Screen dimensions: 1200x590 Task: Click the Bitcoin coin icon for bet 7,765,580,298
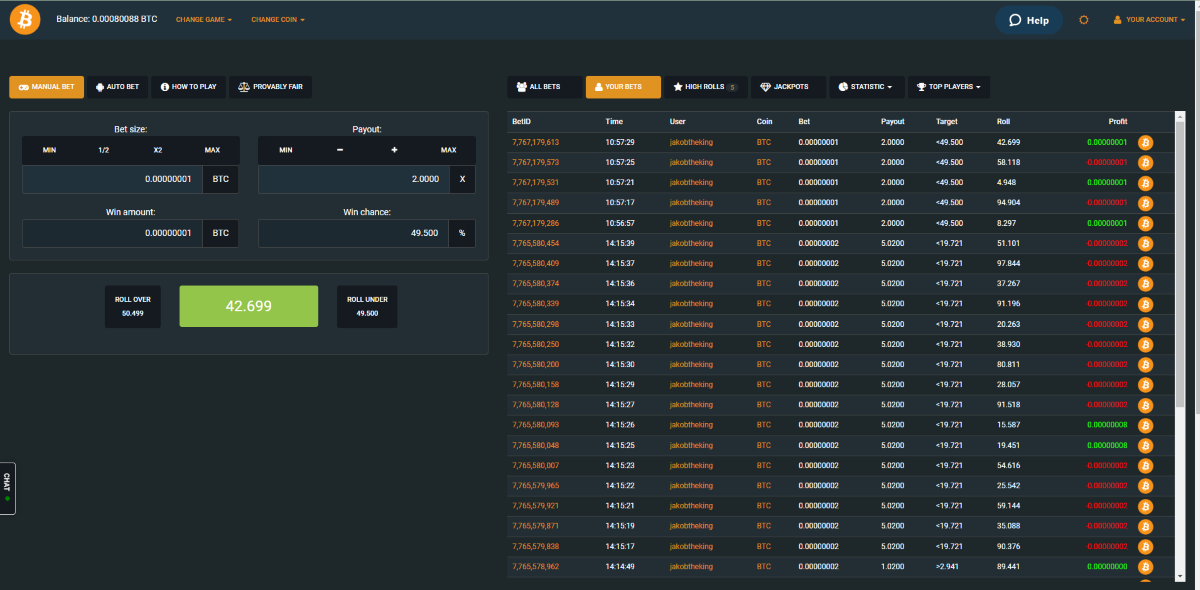(x=1146, y=324)
